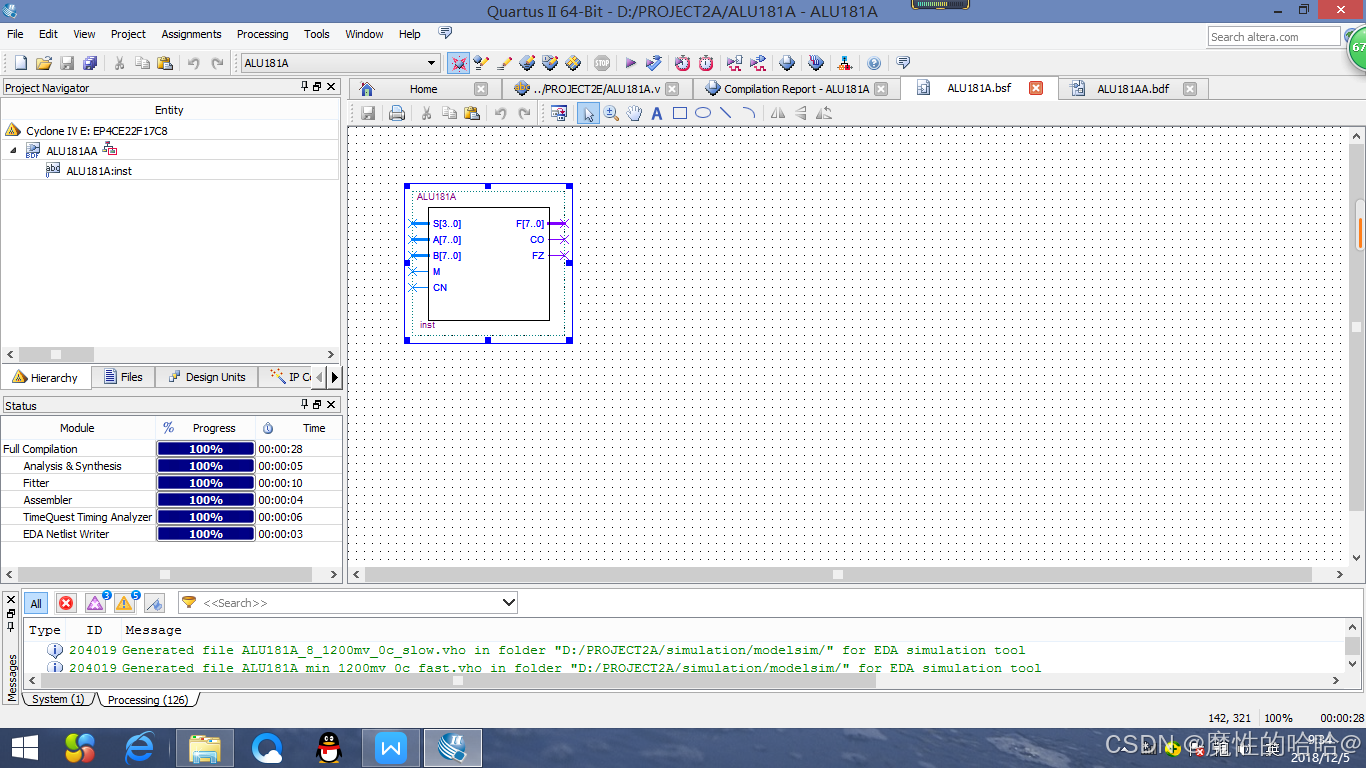Open File Explorer from taskbar
This screenshot has width=1366, height=768.
[205, 747]
